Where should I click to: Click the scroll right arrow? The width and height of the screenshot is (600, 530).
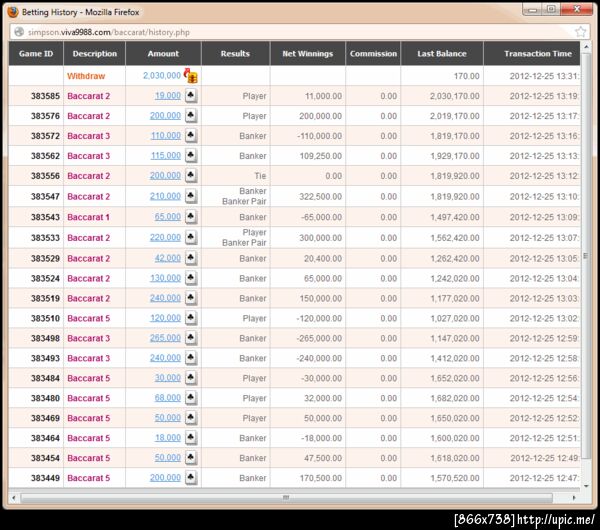574,498
